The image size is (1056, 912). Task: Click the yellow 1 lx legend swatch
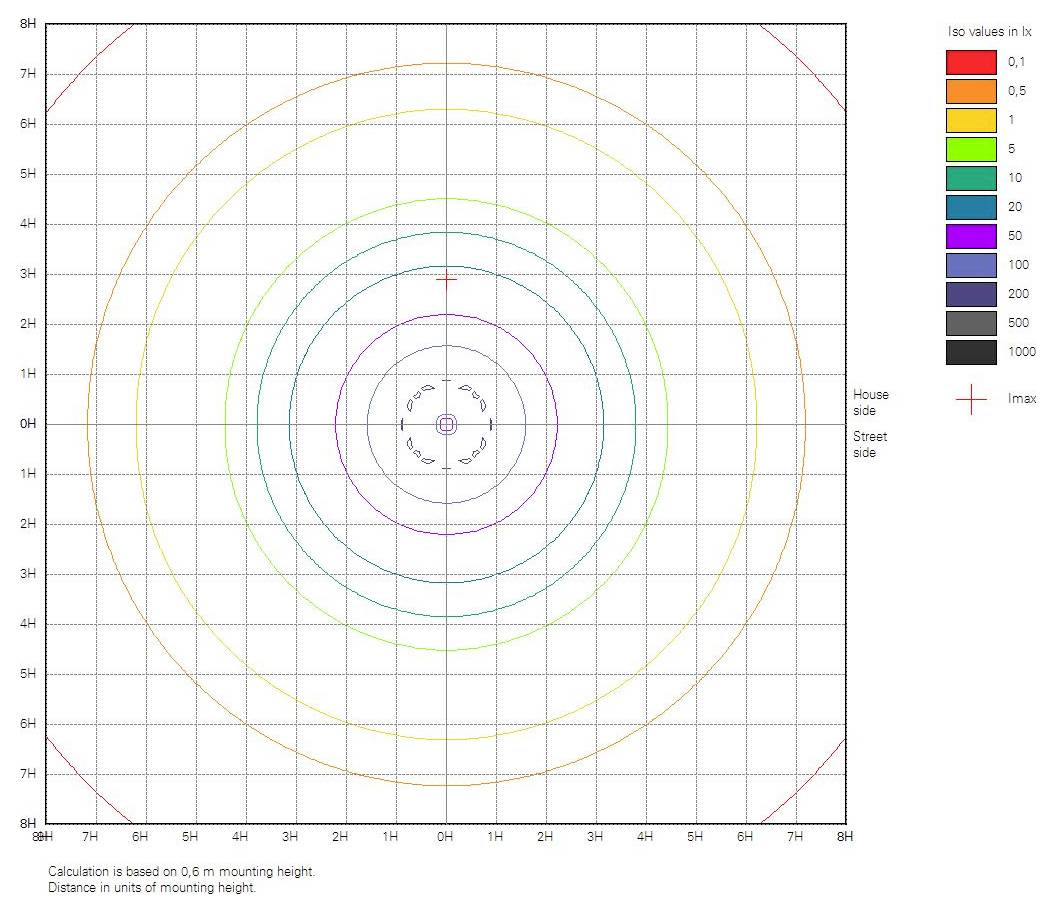point(971,120)
